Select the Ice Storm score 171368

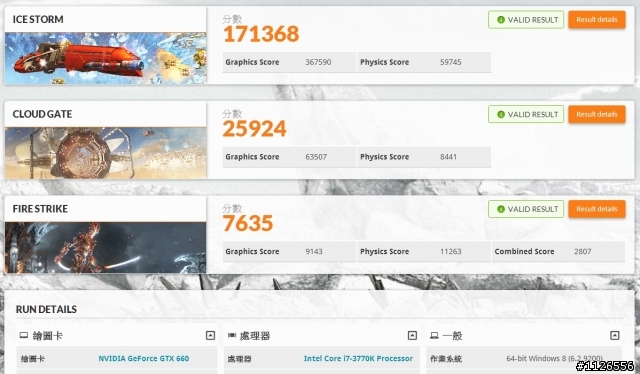point(261,34)
